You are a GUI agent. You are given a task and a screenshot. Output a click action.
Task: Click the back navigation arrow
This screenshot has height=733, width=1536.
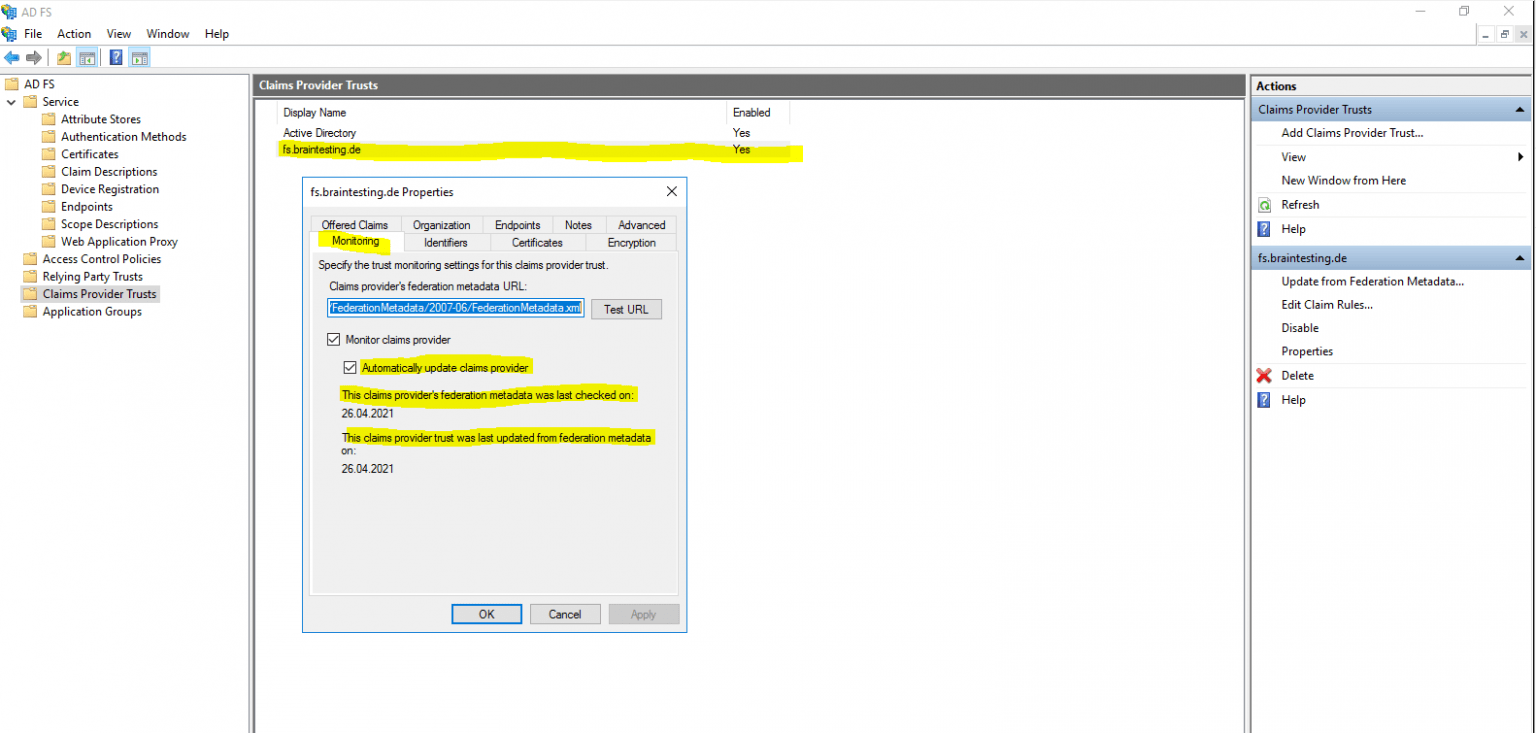pyautogui.click(x=11, y=57)
